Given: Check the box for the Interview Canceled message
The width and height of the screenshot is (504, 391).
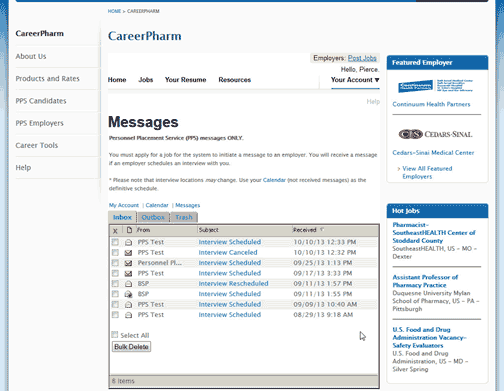Looking at the screenshot, I should 115,252.
